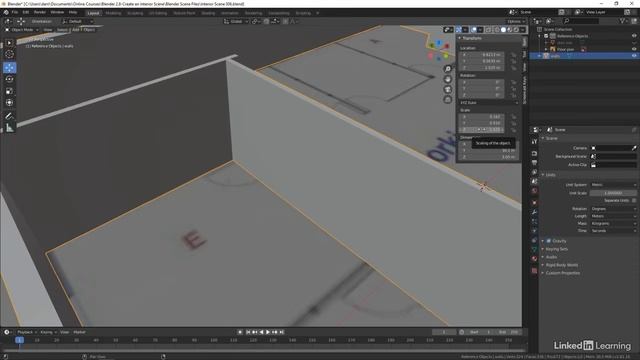This screenshot has height=360, width=640.
Task: Expand the Keying Sets panel
Action: [557, 249]
